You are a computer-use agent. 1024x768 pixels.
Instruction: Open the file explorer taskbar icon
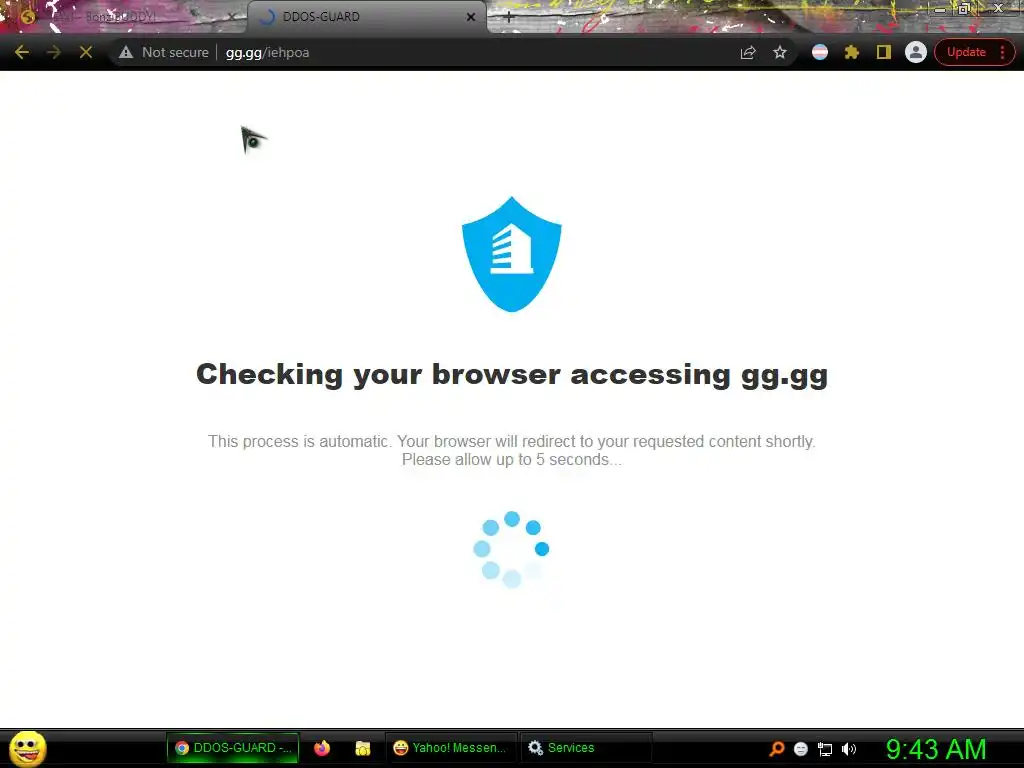[362, 748]
